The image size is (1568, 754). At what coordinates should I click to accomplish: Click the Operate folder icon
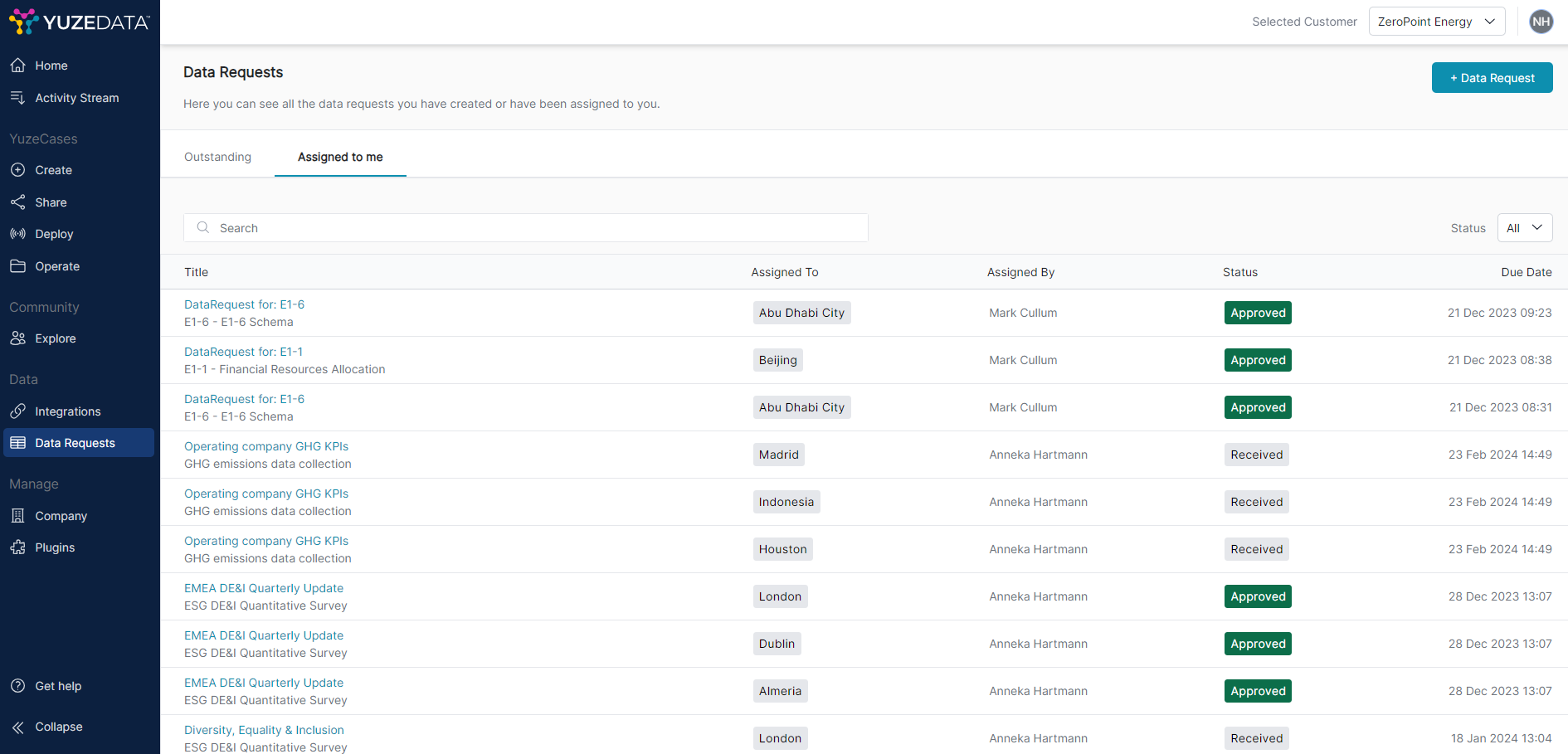click(x=17, y=266)
